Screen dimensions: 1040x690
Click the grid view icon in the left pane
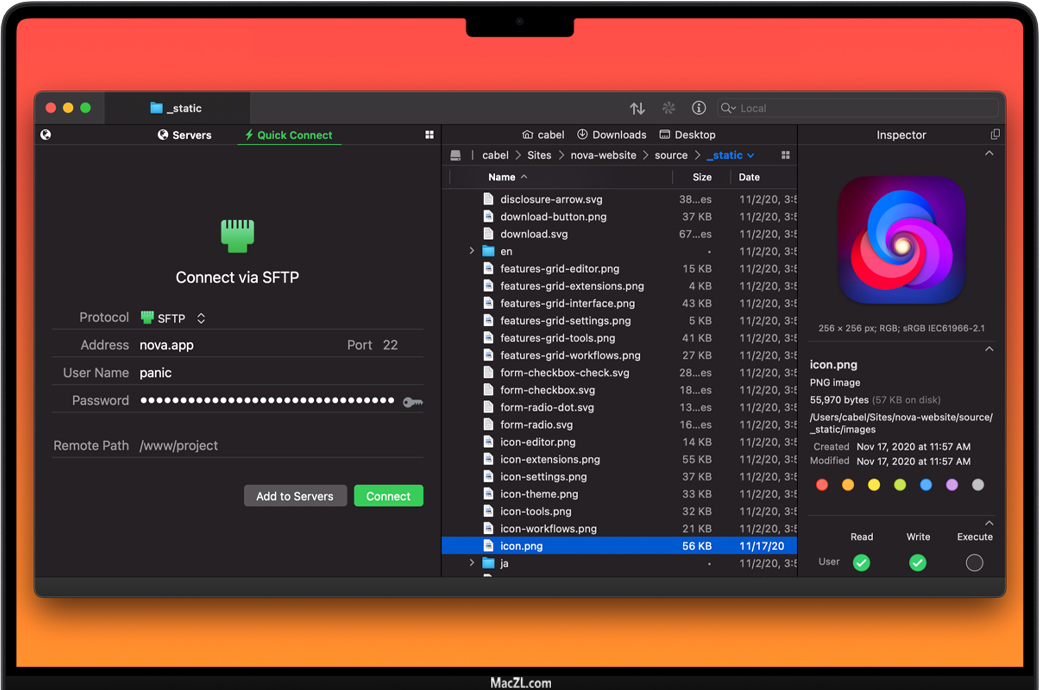coord(430,135)
